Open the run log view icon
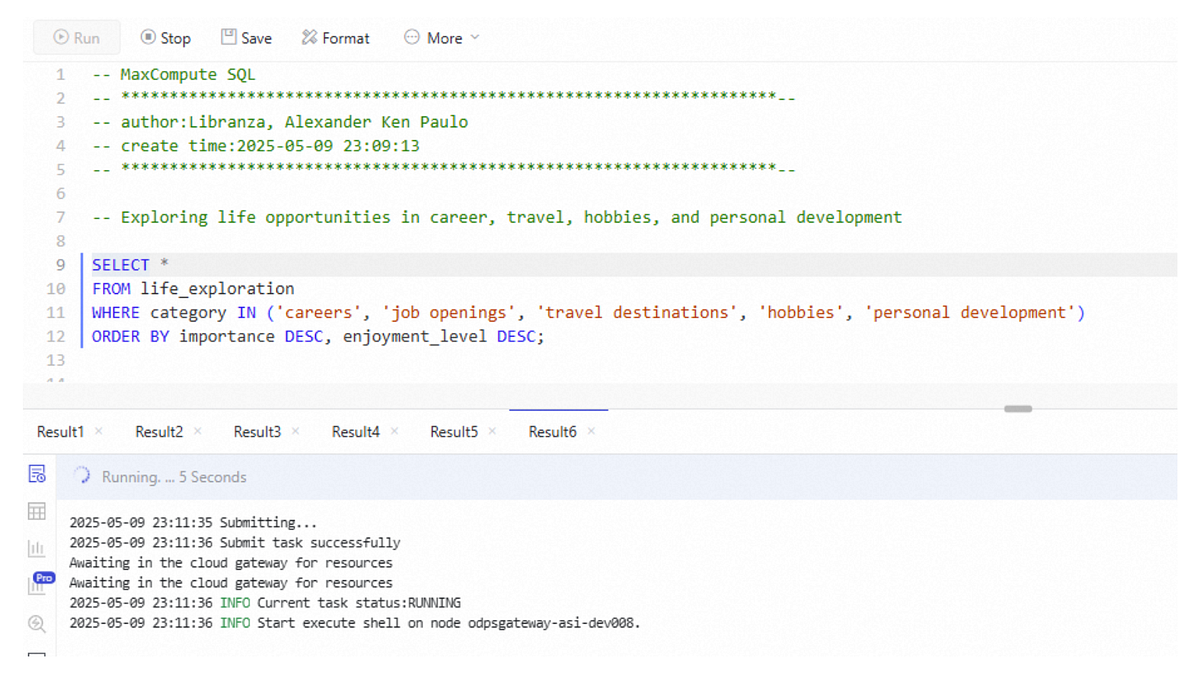This screenshot has width=1200, height=690. click(37, 474)
